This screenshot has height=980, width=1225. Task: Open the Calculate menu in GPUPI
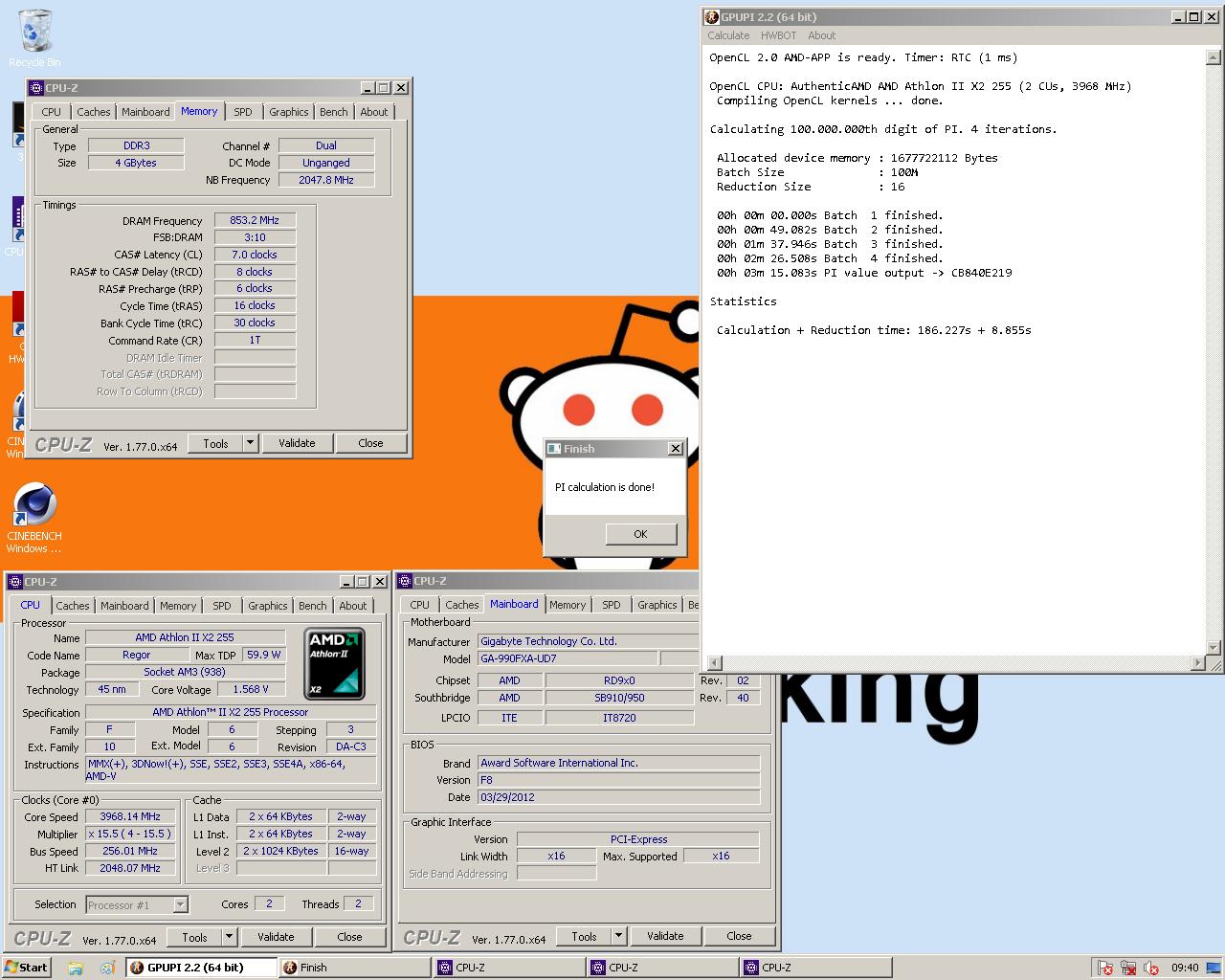(728, 35)
